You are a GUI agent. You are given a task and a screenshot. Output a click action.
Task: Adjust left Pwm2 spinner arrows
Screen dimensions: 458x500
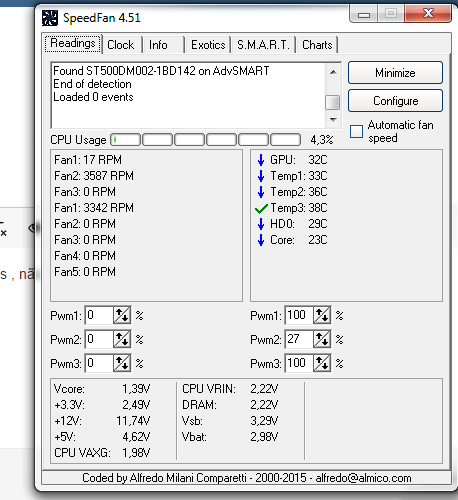tap(122, 339)
